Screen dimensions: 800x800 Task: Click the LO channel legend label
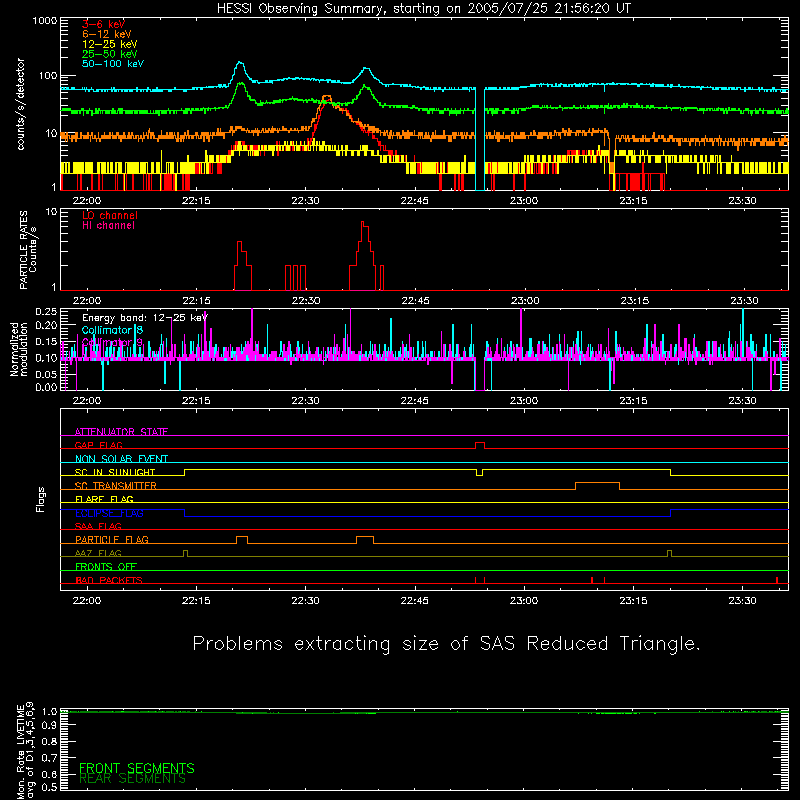[109, 215]
